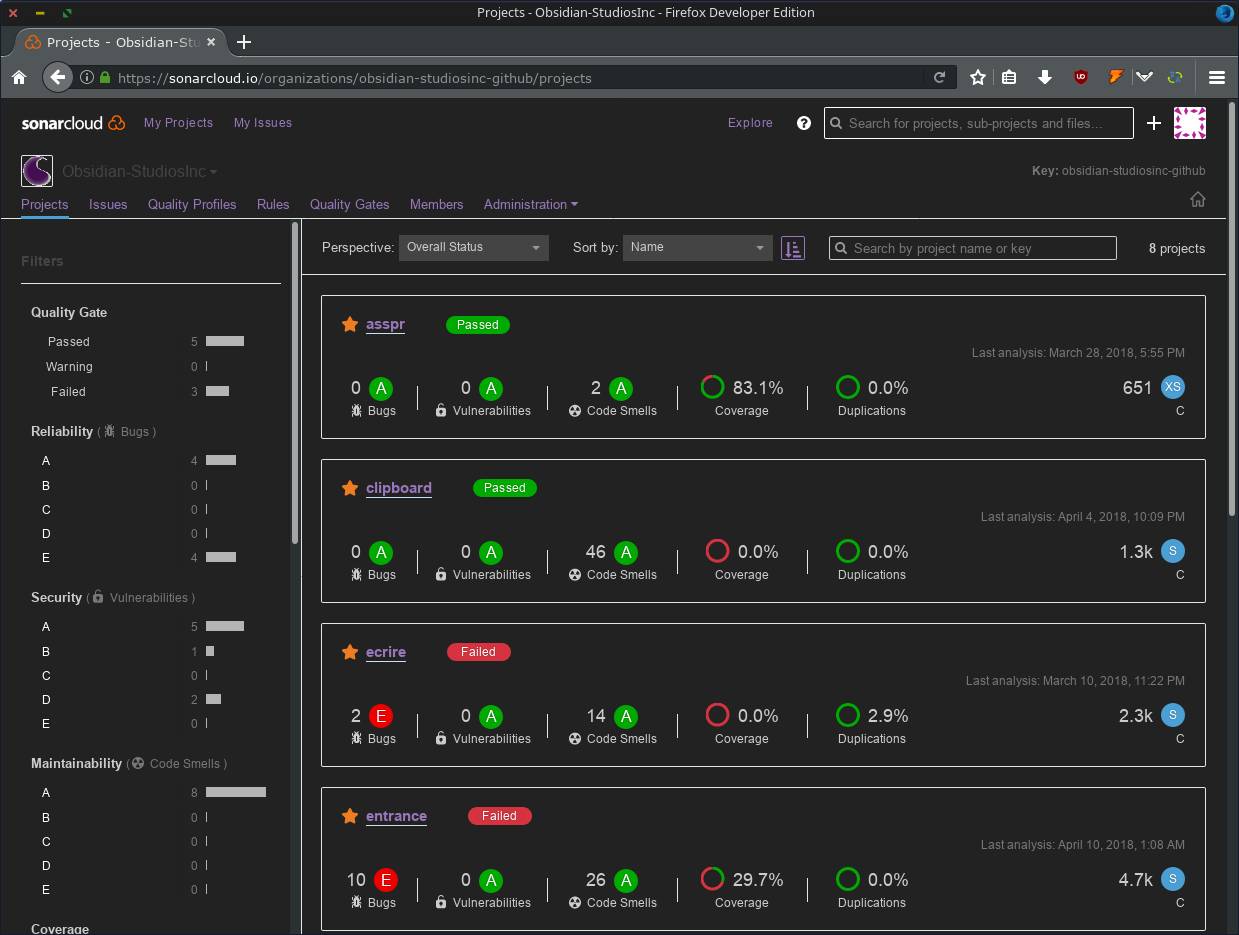Click the Explore link
This screenshot has width=1239, height=935.
tap(750, 122)
